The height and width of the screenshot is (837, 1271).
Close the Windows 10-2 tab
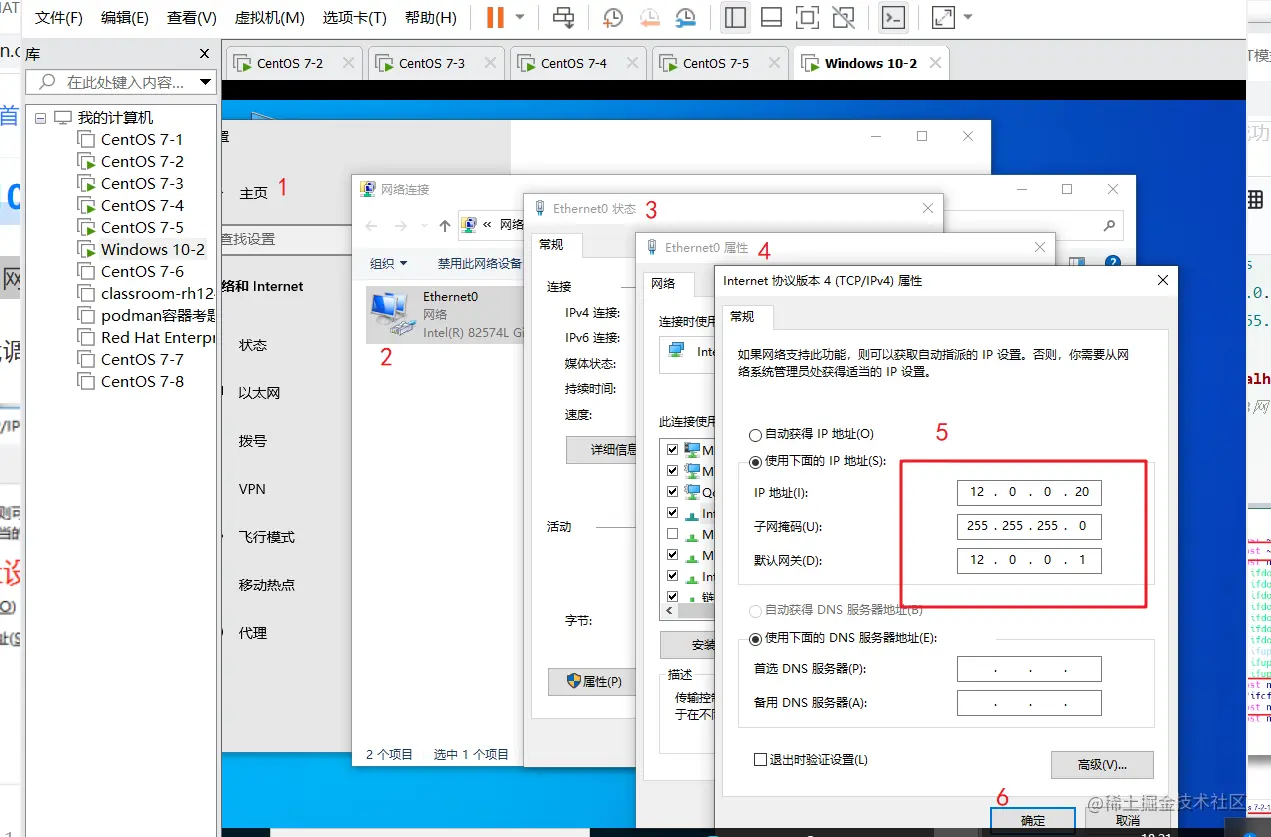(x=935, y=63)
